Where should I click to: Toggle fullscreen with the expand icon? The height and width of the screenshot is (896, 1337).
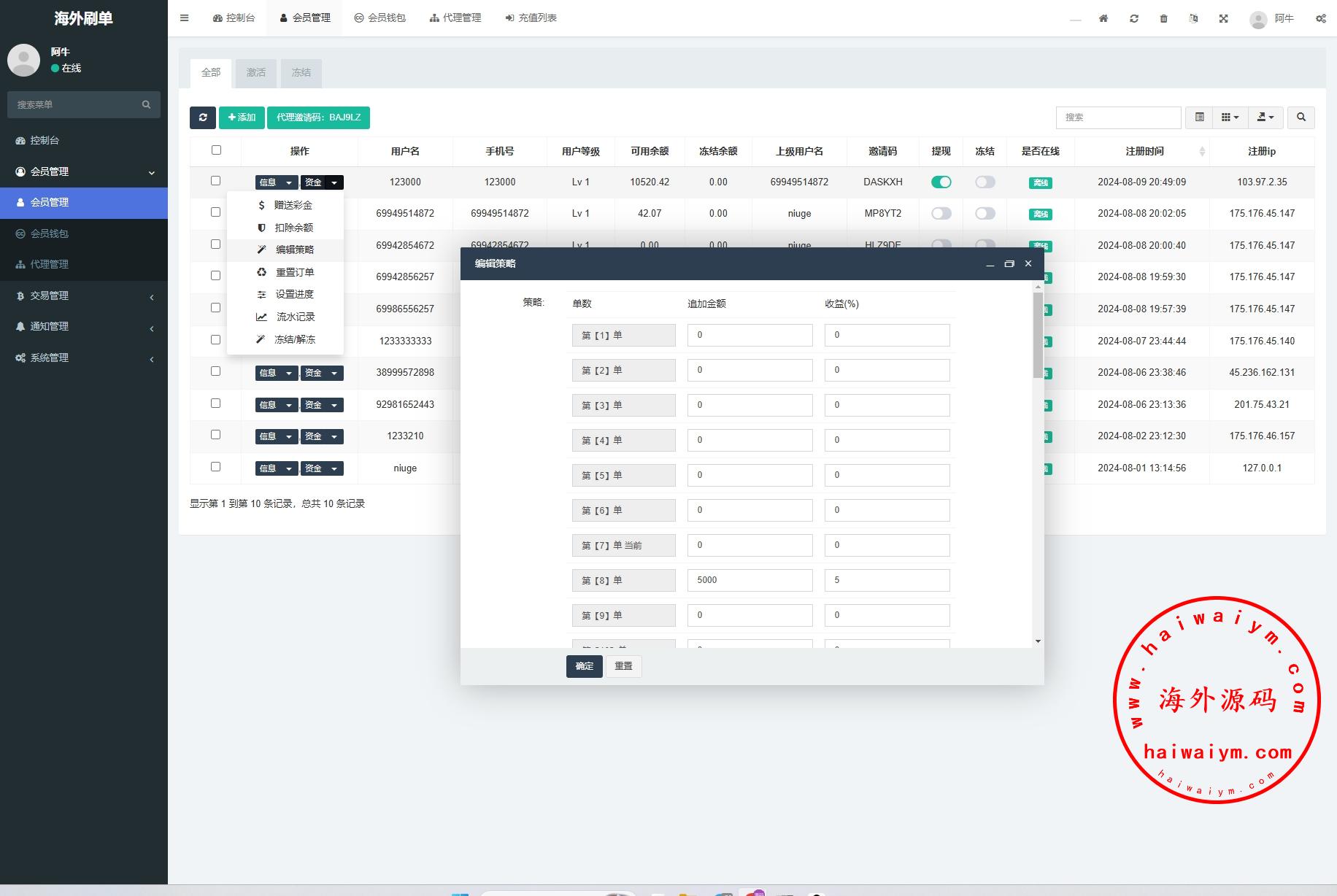pos(1223,18)
